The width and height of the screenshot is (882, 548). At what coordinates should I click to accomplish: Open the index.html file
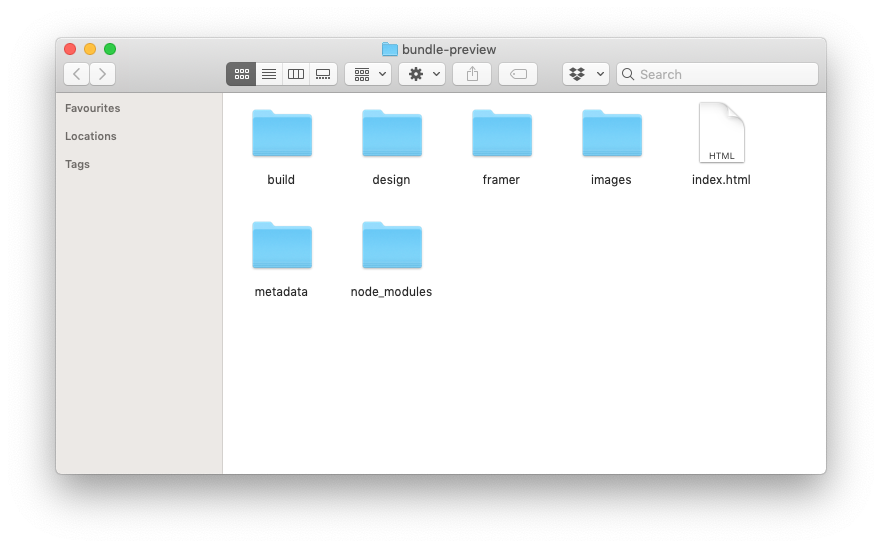pyautogui.click(x=721, y=134)
